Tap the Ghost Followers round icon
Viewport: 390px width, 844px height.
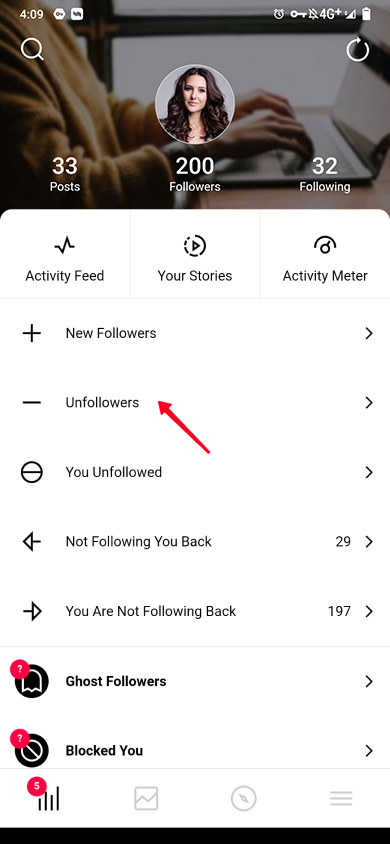click(31, 681)
